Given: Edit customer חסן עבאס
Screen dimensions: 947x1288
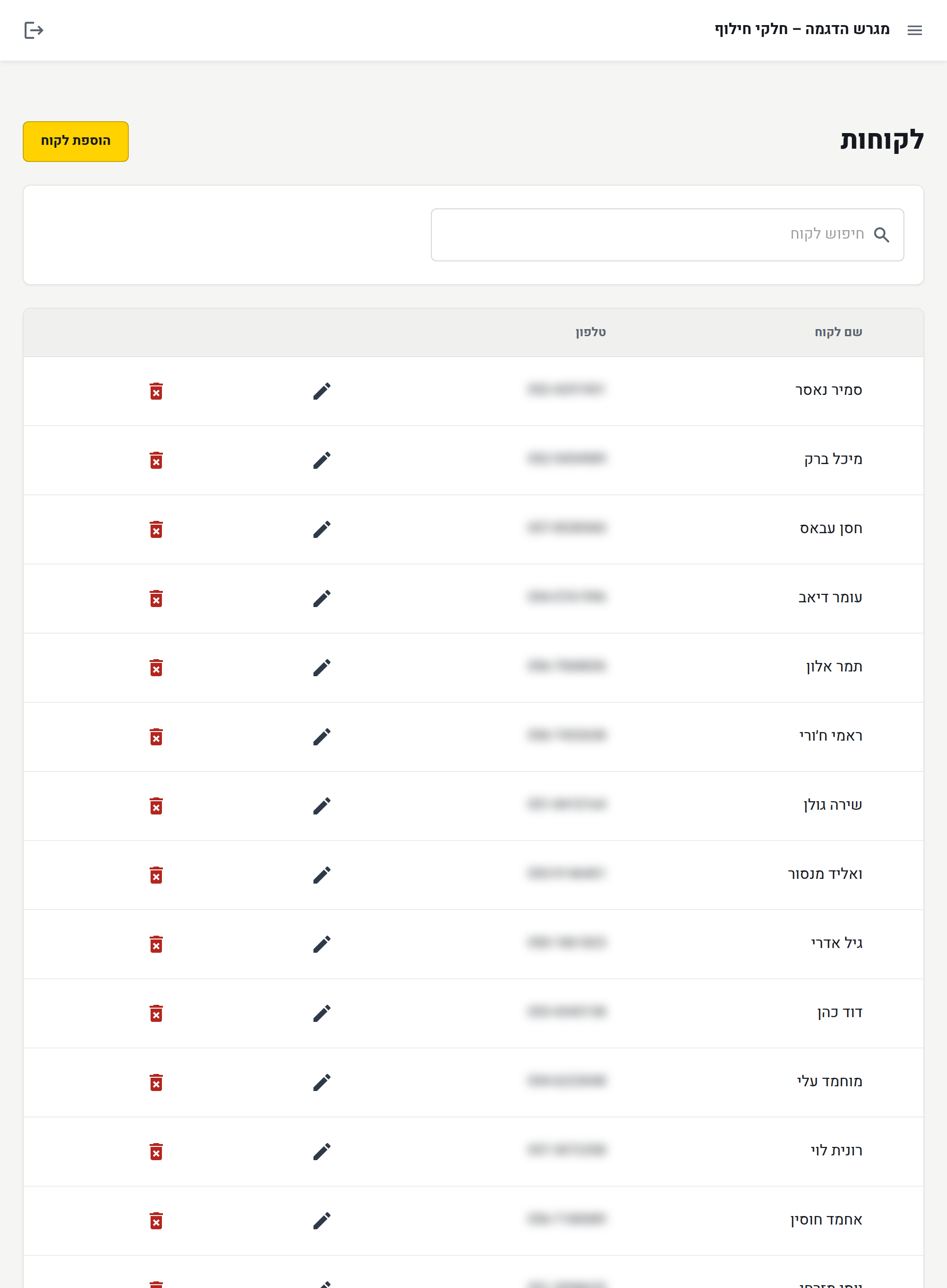Looking at the screenshot, I should tap(322, 530).
